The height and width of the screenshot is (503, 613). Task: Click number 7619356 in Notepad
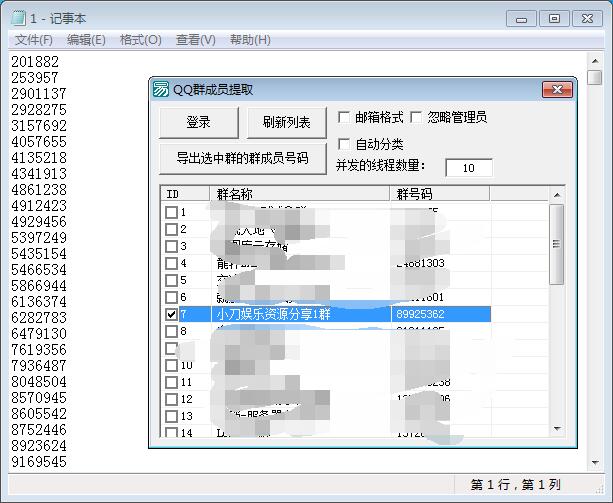click(39, 350)
